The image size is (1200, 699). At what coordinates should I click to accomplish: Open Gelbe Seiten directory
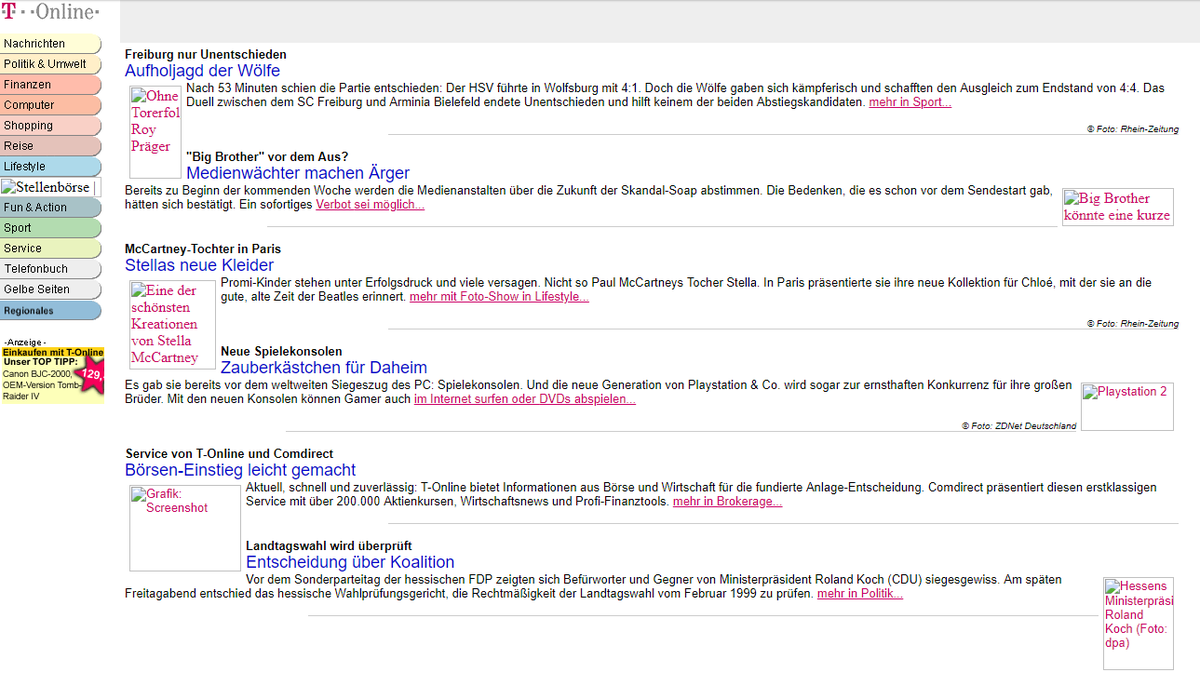[x=51, y=290]
